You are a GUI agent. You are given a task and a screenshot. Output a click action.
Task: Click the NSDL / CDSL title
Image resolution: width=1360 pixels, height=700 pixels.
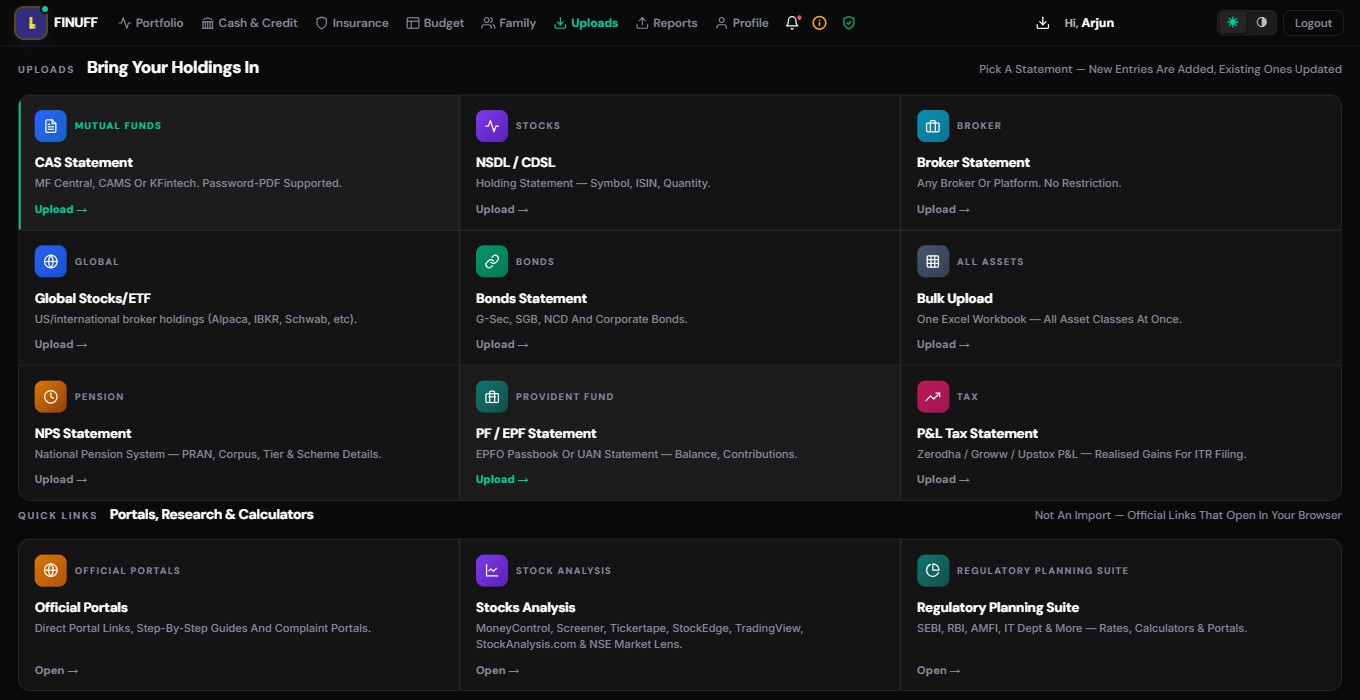tap(515, 162)
